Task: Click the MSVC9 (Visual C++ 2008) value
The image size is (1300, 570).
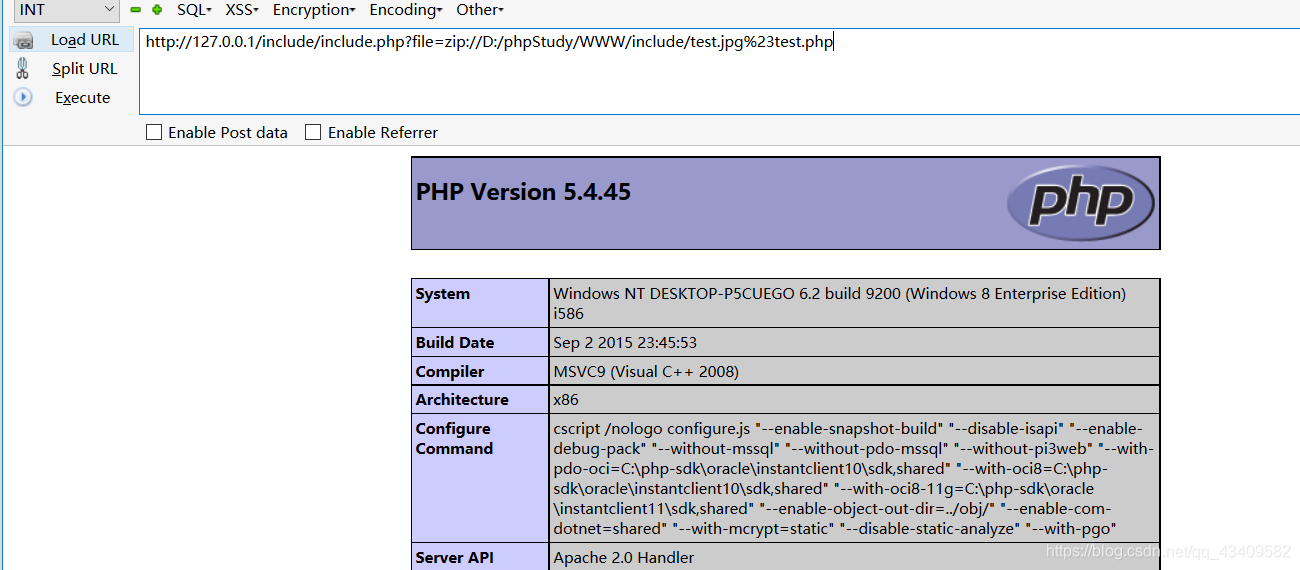Action: click(646, 371)
